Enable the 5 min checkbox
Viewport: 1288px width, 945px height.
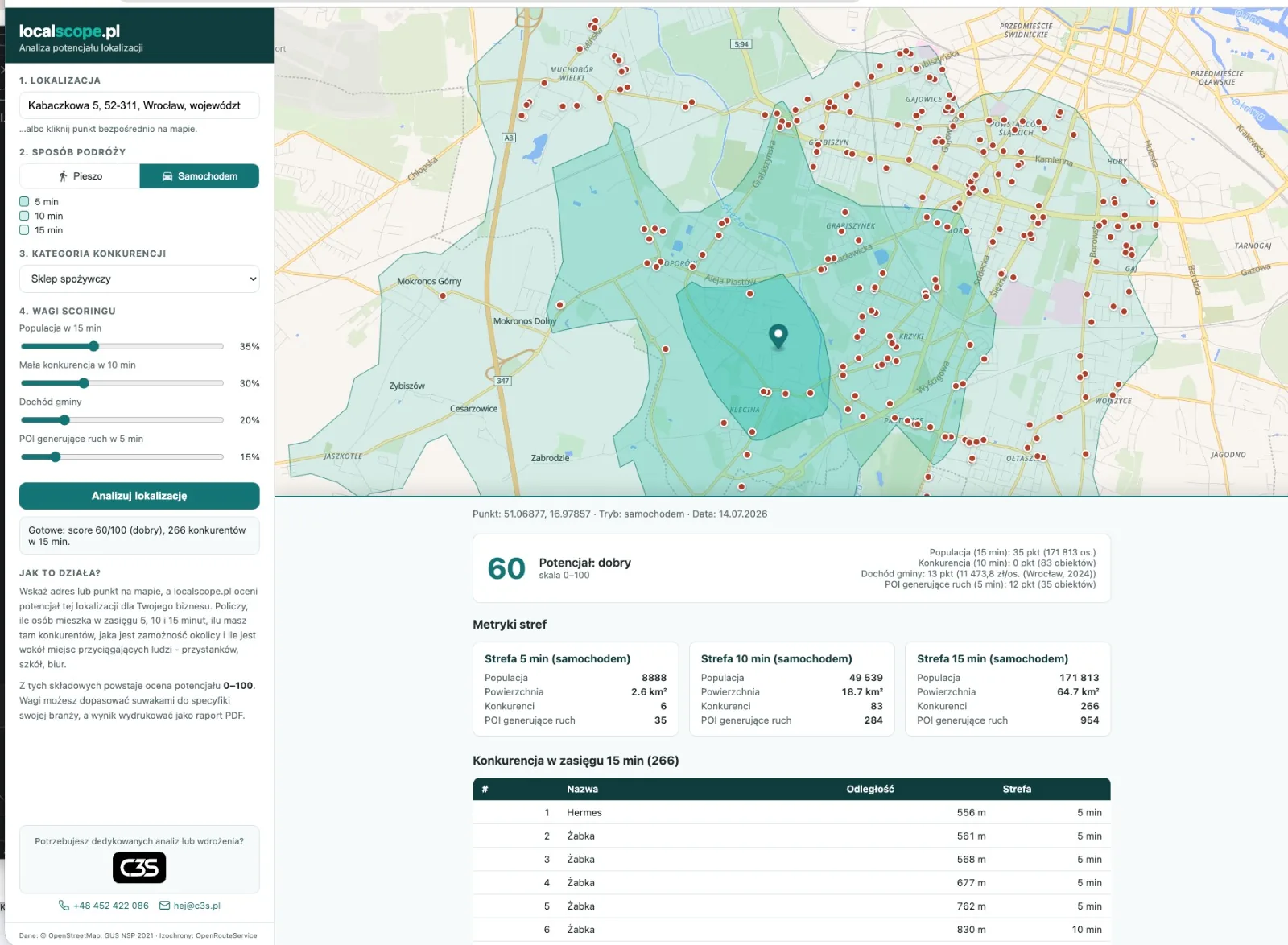point(24,202)
